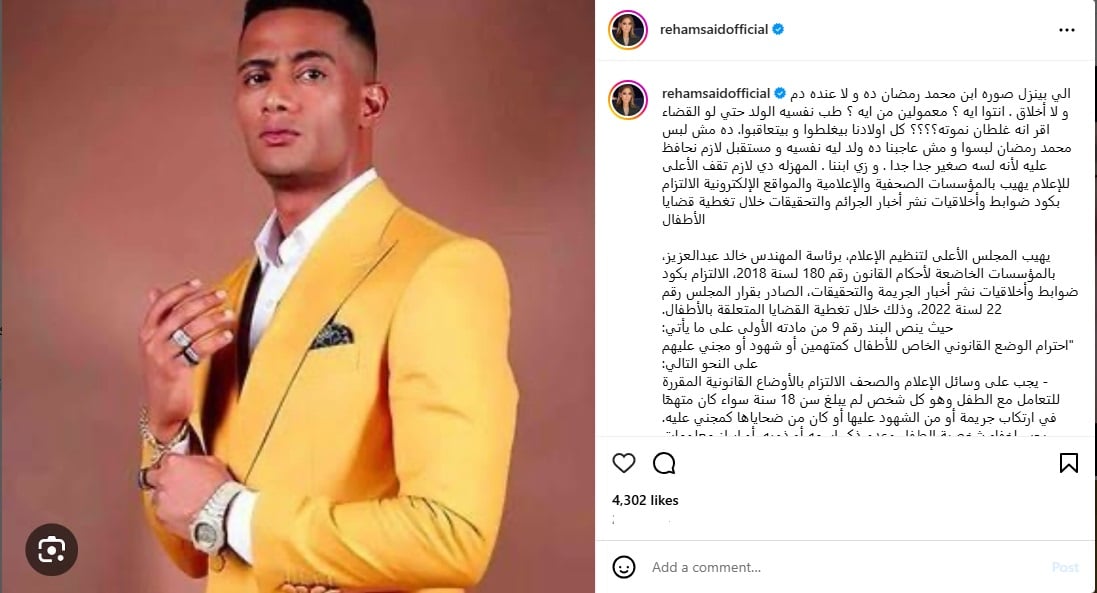Image resolution: width=1097 pixels, height=593 pixels.
Task: Click the photo of man in yellow blazer
Action: point(297,296)
